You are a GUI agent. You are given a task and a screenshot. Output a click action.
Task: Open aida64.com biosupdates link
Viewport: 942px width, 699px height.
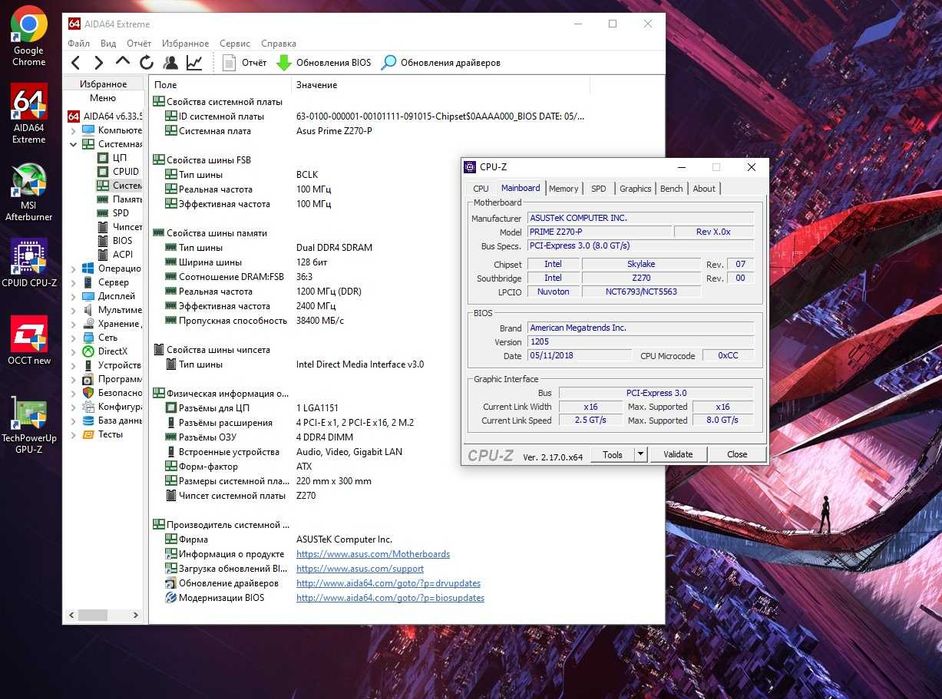pyautogui.click(x=390, y=598)
